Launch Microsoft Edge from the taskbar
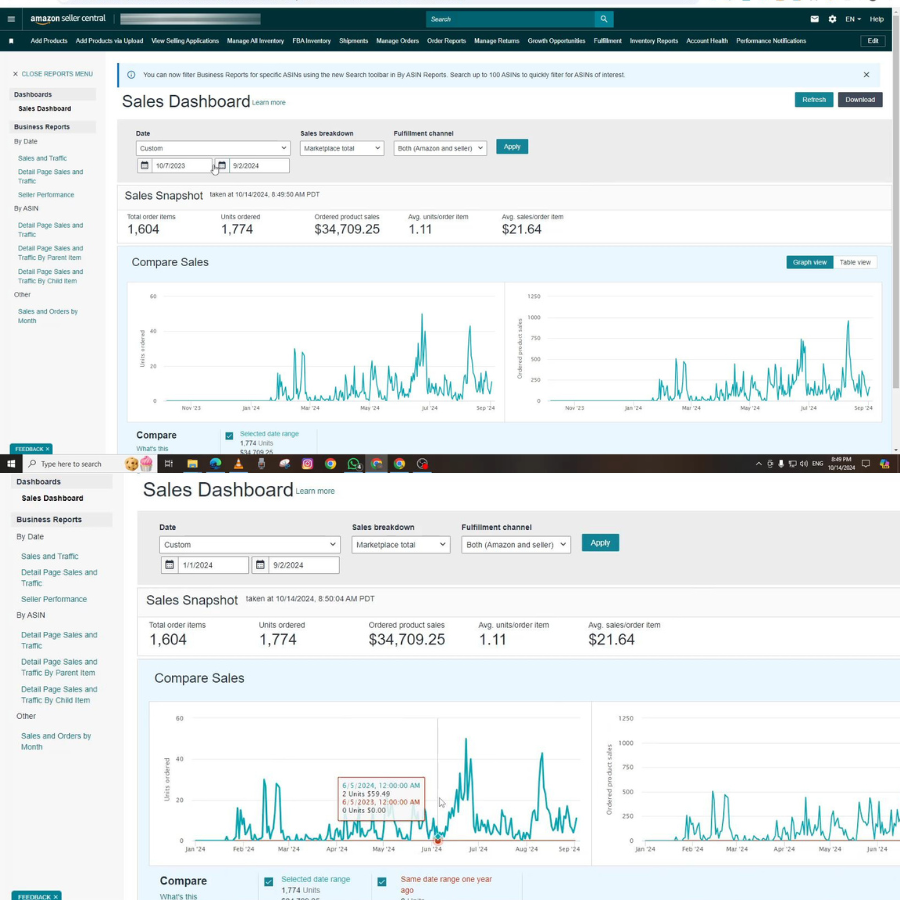The height and width of the screenshot is (900, 900). tap(215, 464)
